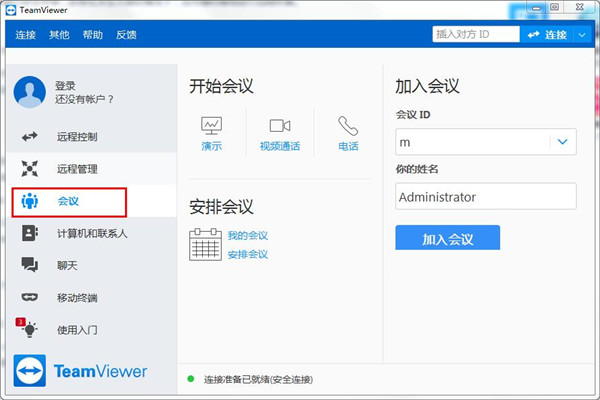Viewport: 600px width, 400px height.
Task: Click the 会议 people icon
Action: pyautogui.click(x=29, y=201)
